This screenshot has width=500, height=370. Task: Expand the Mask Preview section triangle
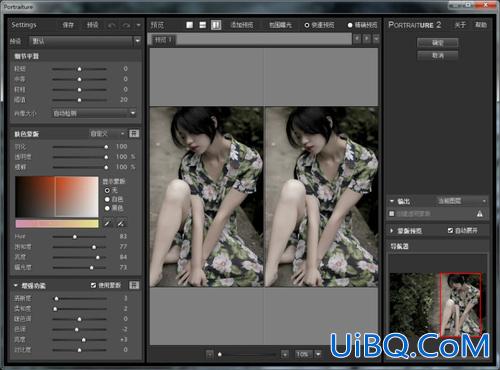(392, 230)
